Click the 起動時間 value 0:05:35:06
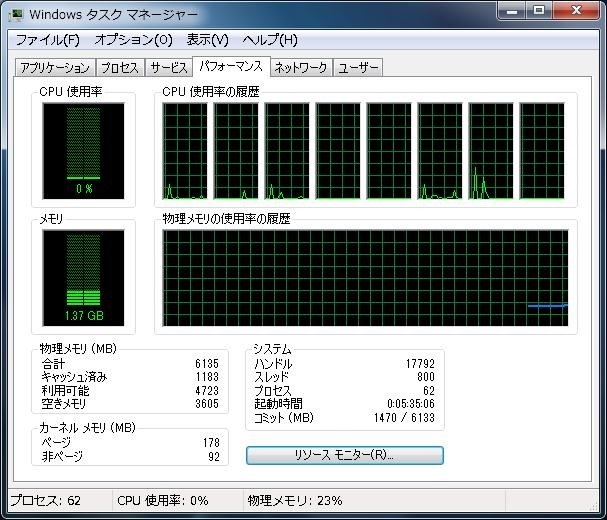607x520 pixels. 411,404
